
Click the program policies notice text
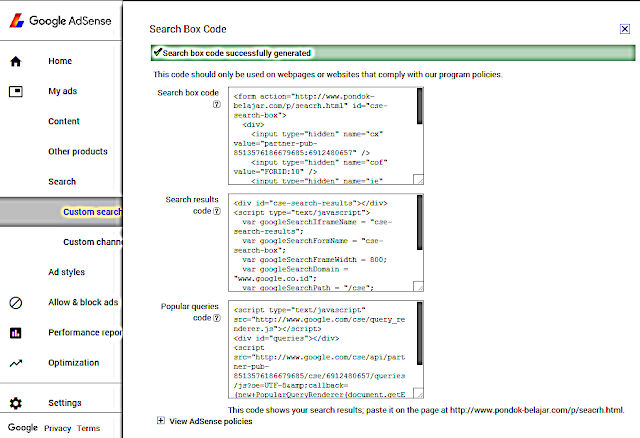[327, 74]
